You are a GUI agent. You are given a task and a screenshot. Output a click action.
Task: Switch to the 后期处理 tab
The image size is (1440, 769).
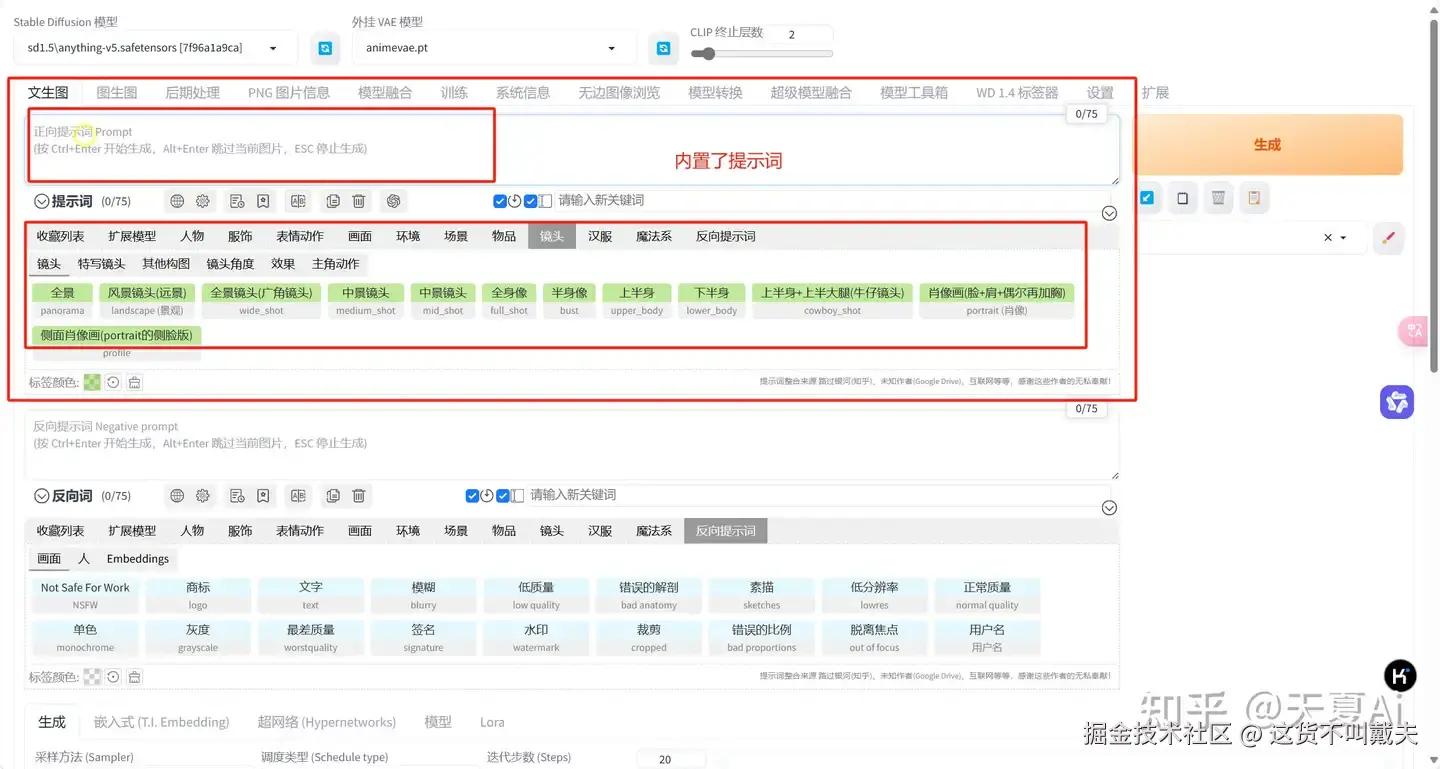pos(192,92)
